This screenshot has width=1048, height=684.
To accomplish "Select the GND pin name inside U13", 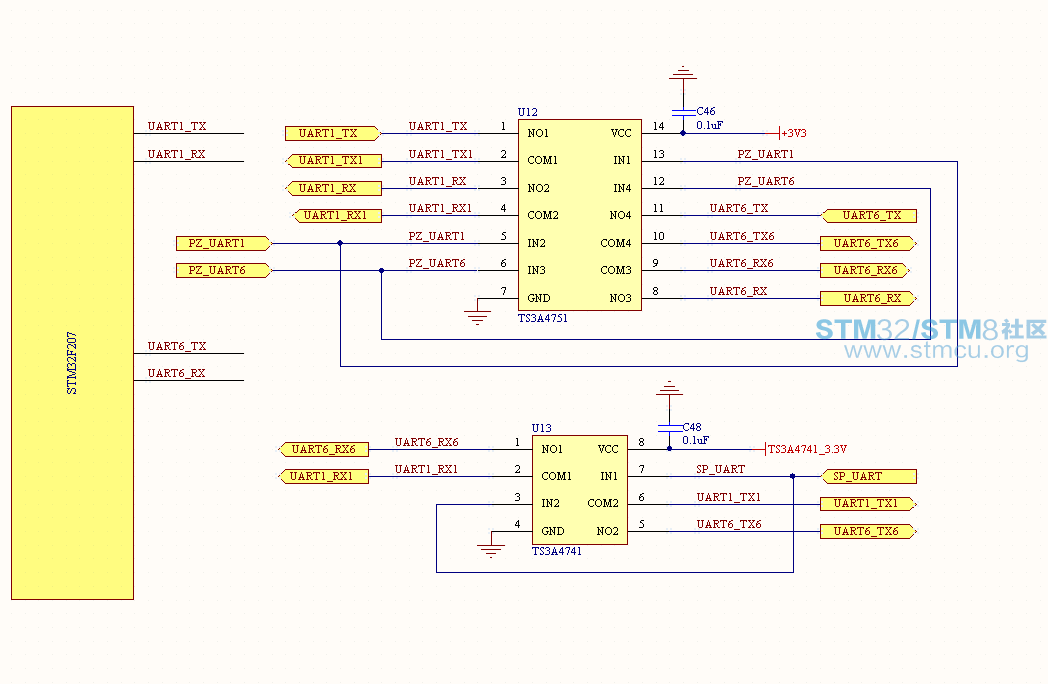I will 553,532.
